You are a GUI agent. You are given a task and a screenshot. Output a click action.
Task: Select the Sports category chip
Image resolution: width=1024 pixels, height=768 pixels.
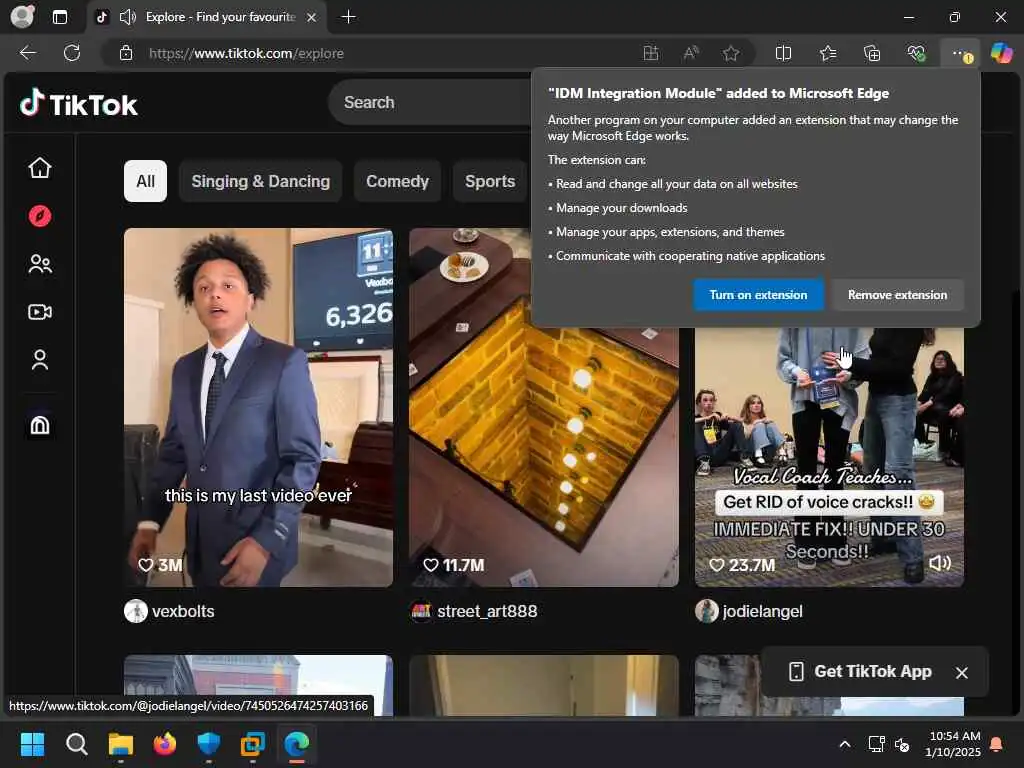tap(490, 181)
